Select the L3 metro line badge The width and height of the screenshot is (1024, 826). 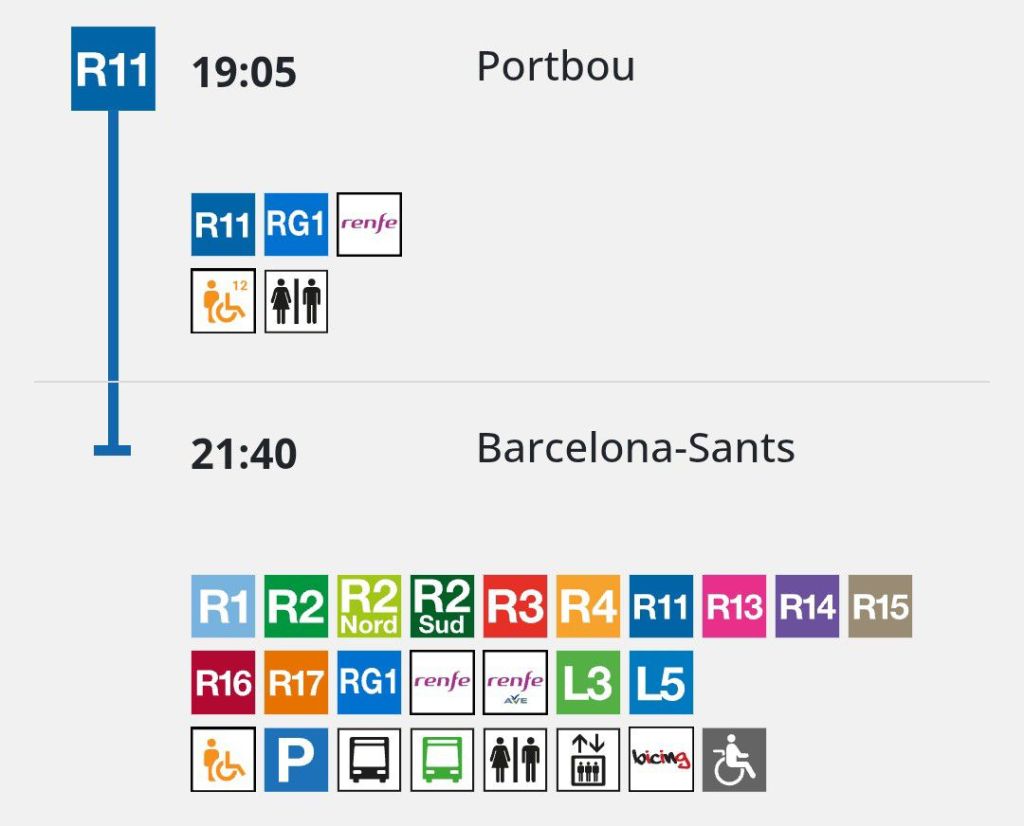588,682
